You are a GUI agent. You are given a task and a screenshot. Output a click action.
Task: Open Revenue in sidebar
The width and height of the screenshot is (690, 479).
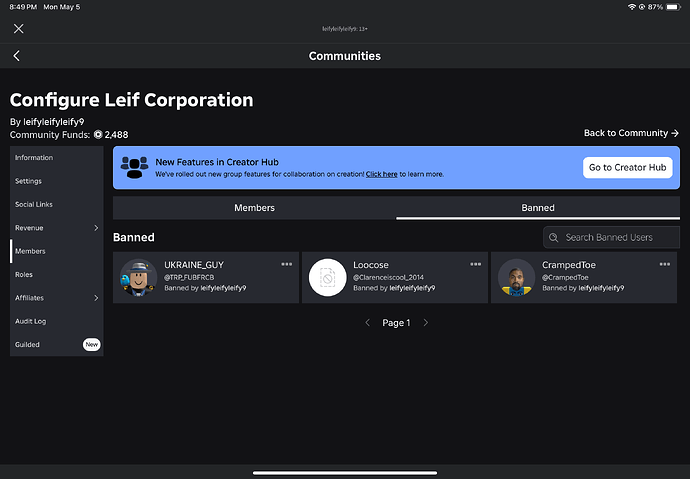57,228
